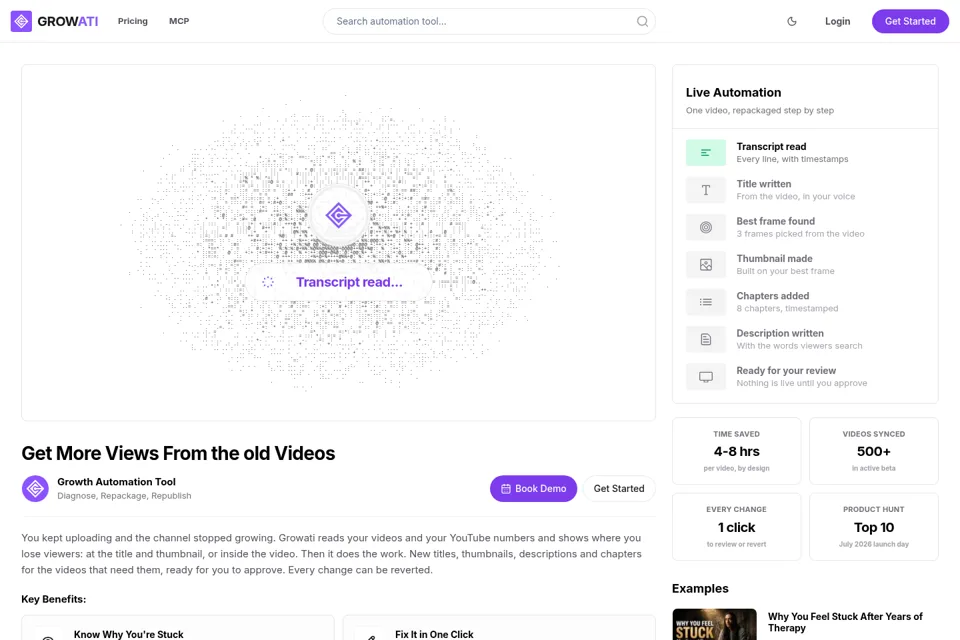The width and height of the screenshot is (960, 640).
Task: Open the Login link
Action: [837, 21]
